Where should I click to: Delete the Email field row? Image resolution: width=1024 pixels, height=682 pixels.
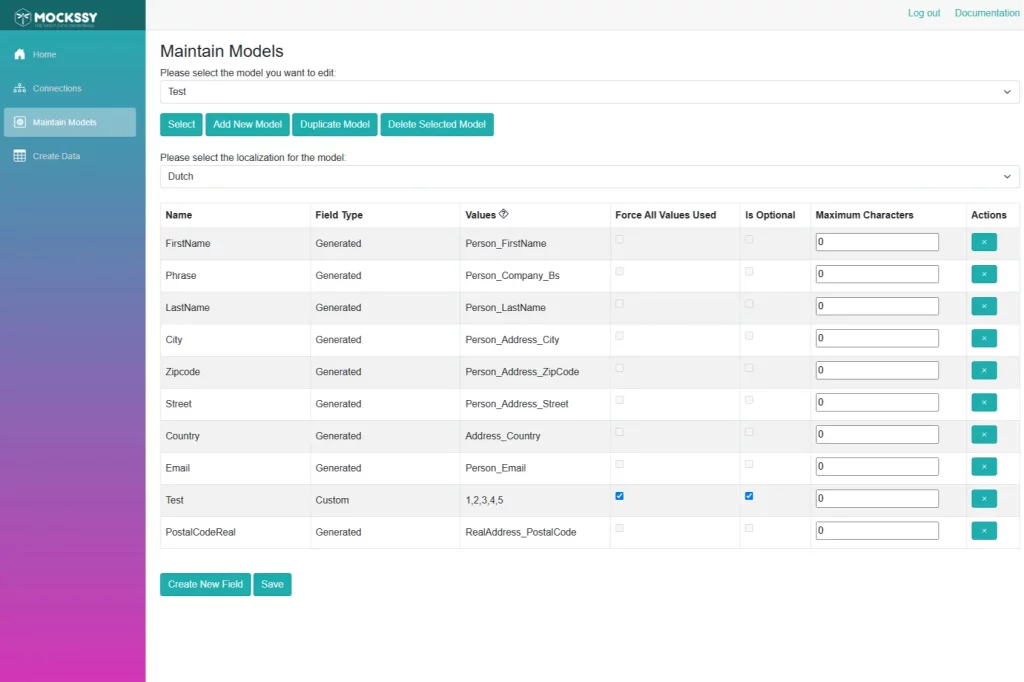coord(984,466)
